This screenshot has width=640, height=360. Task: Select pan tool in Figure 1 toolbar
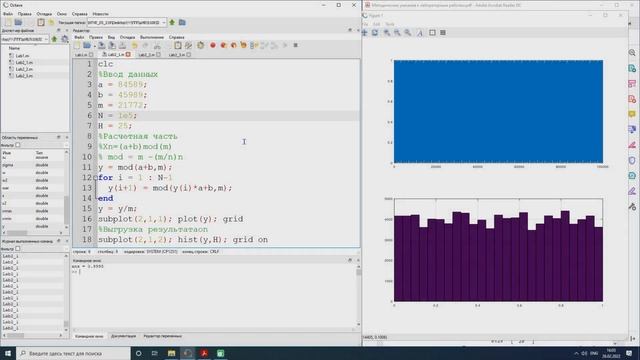[x=364, y=33]
